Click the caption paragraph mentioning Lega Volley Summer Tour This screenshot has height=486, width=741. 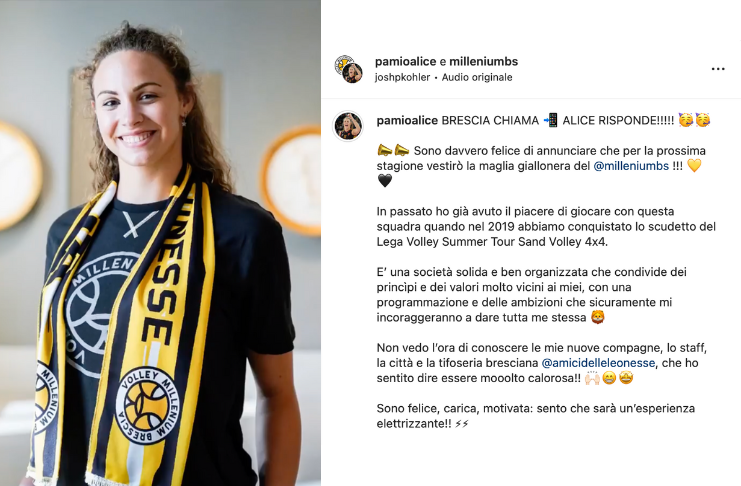(x=546, y=226)
